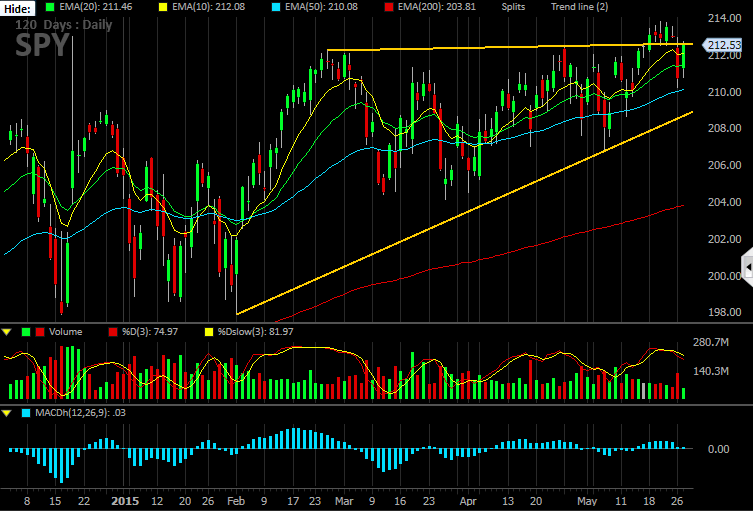Click the 200.00 price axis label
The image size is (753, 511).
pos(724,276)
